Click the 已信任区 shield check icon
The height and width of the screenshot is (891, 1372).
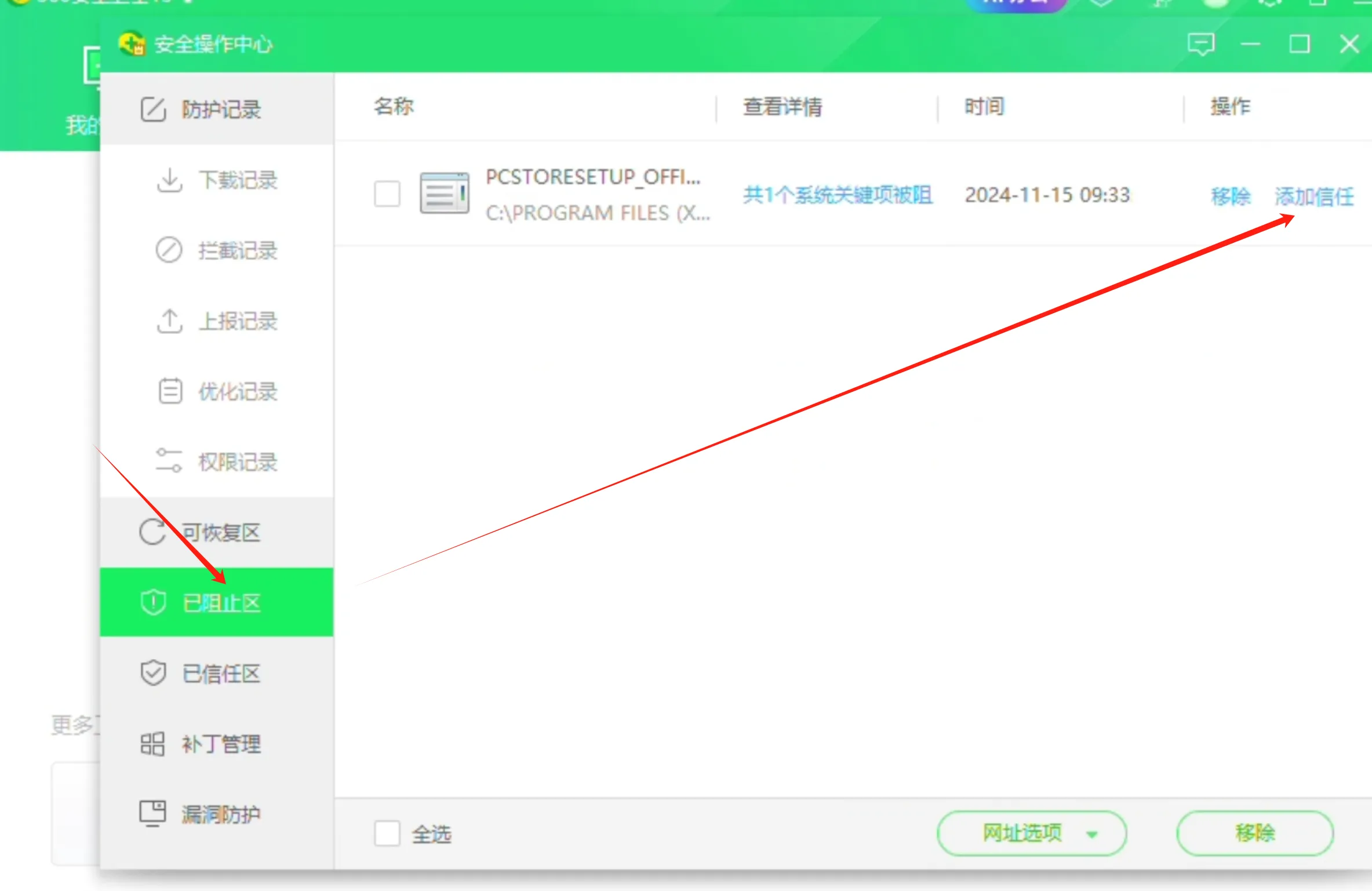click(x=153, y=673)
